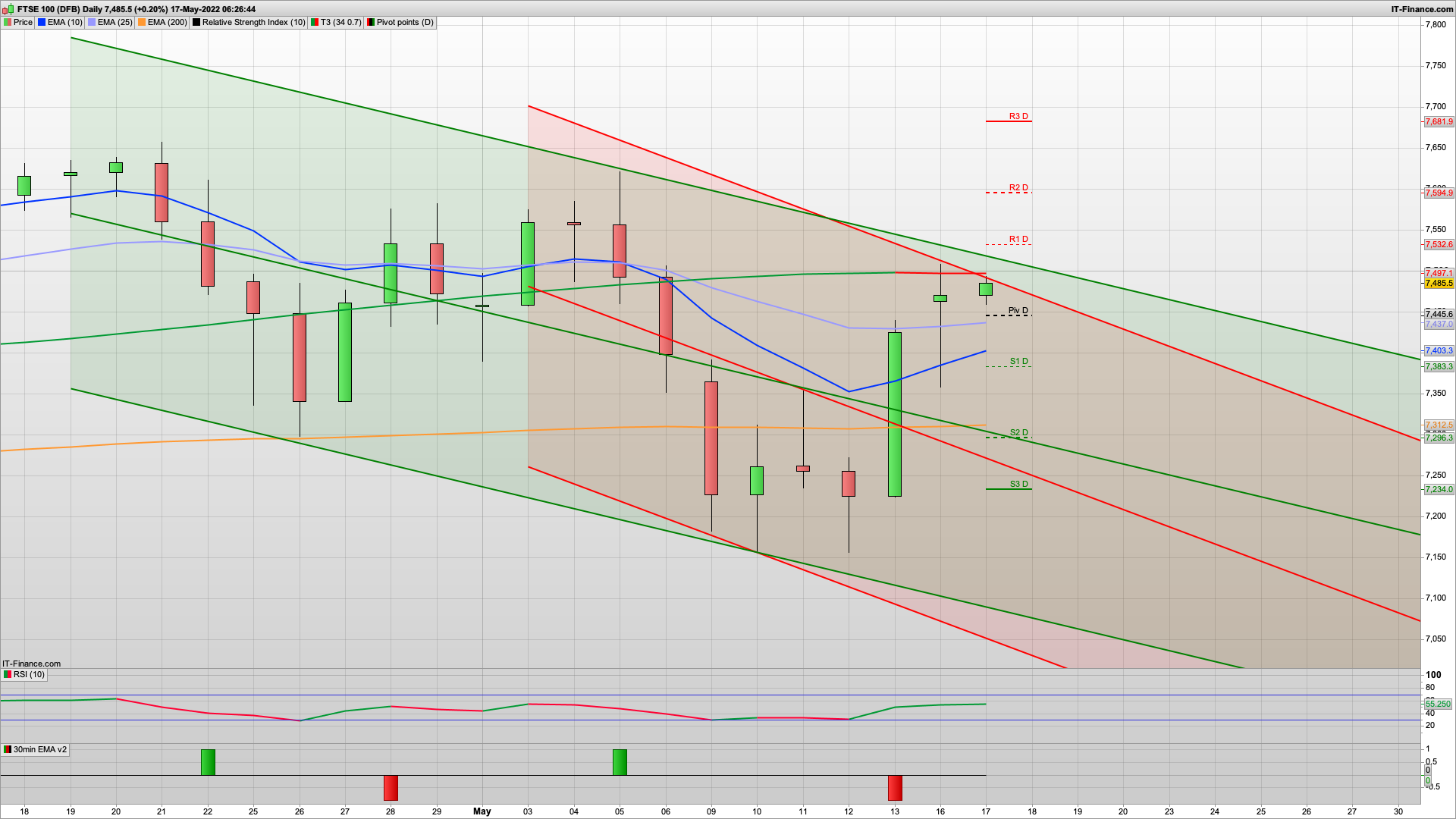Screen dimensions: 1456x819
Task: Click the May label on the time axis
Action: [x=482, y=811]
